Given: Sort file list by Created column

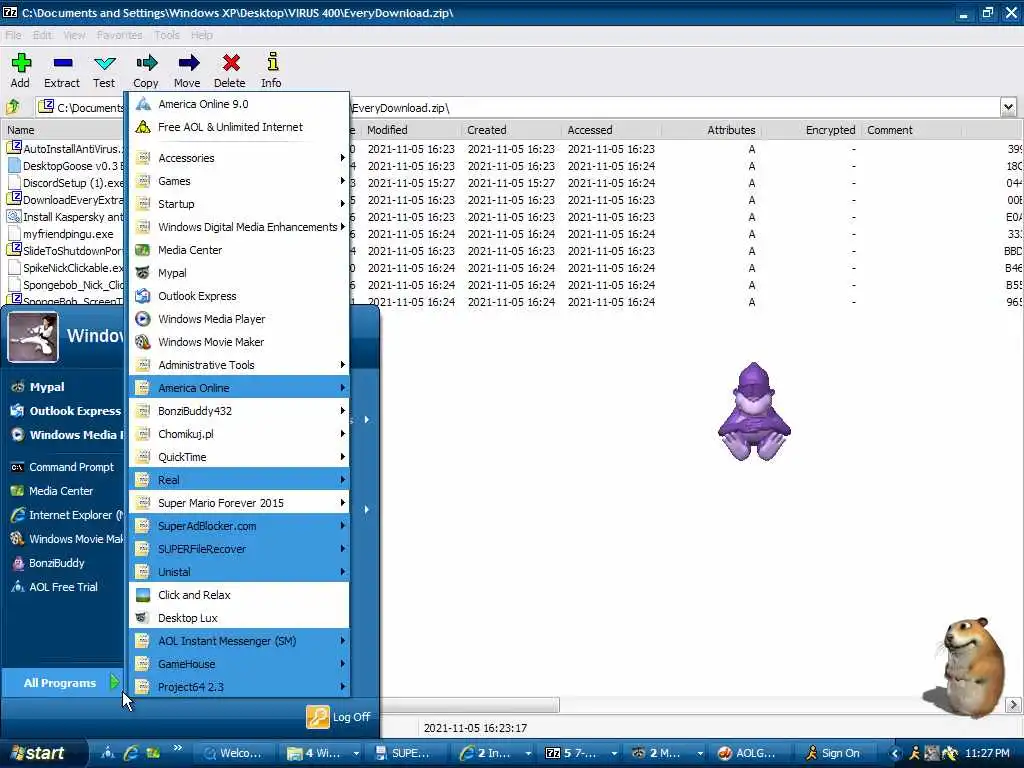Looking at the screenshot, I should (x=512, y=130).
